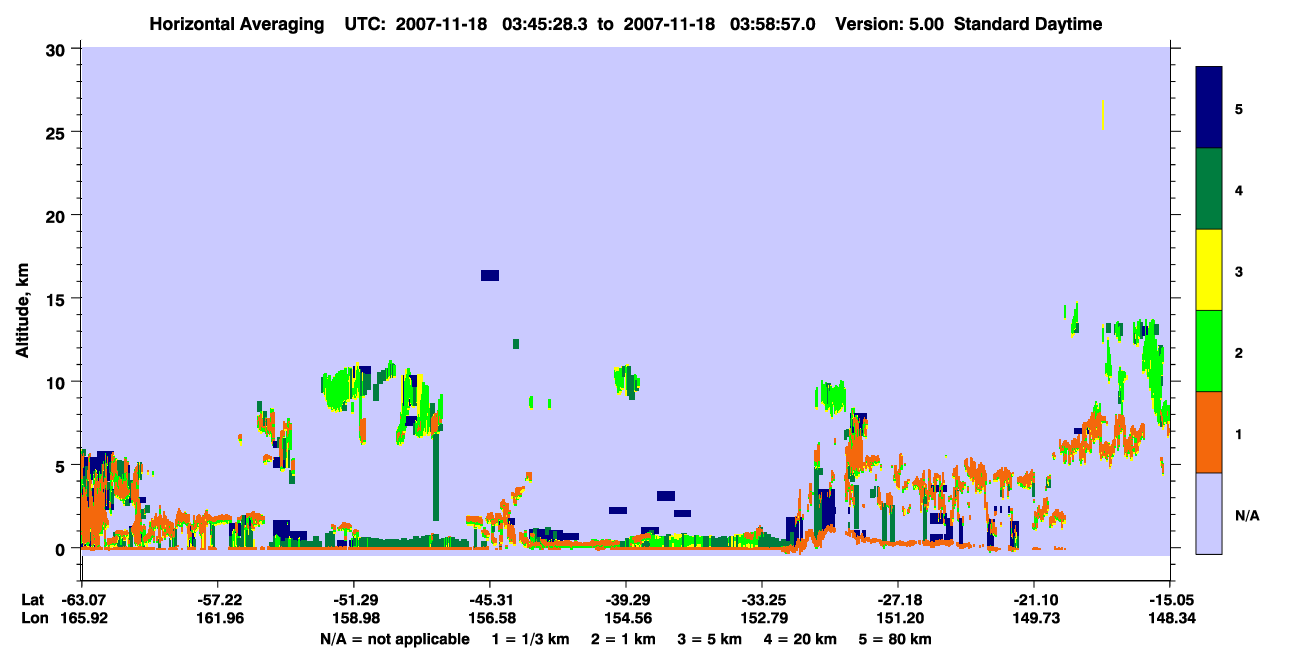Screen dimensions: 1300x667
Task: Click the 'Version: 5.00' text in the title
Action: tap(891, 24)
